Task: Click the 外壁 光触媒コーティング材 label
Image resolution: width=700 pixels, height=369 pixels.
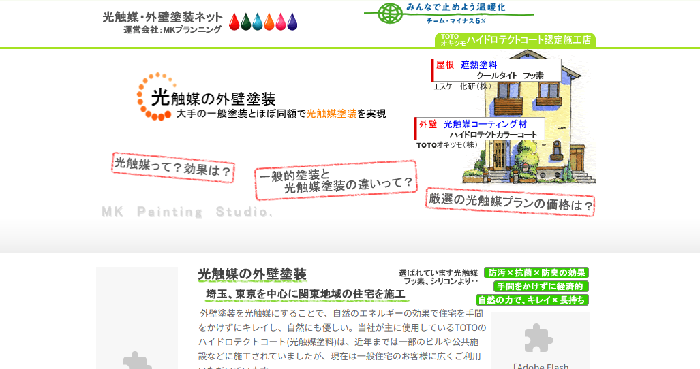Action: [479, 129]
